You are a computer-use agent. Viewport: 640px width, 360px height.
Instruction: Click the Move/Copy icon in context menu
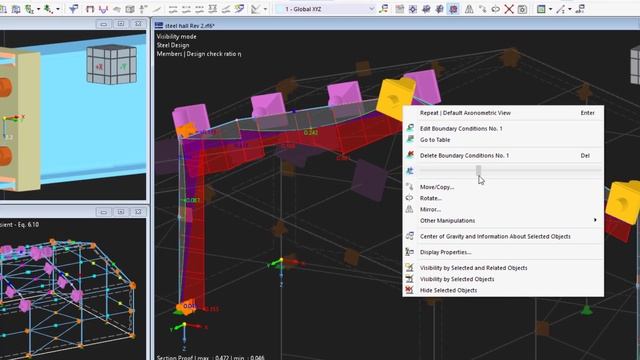[409, 187]
